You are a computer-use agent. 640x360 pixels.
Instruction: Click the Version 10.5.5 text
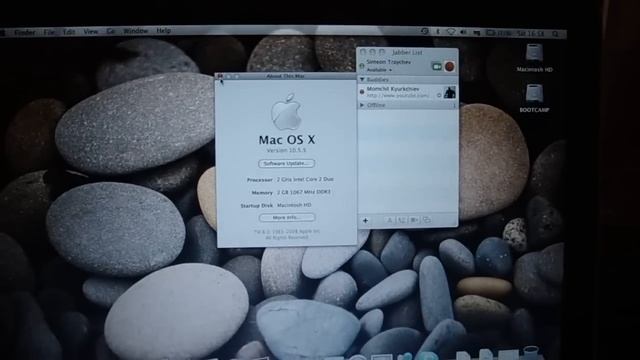pos(286,150)
